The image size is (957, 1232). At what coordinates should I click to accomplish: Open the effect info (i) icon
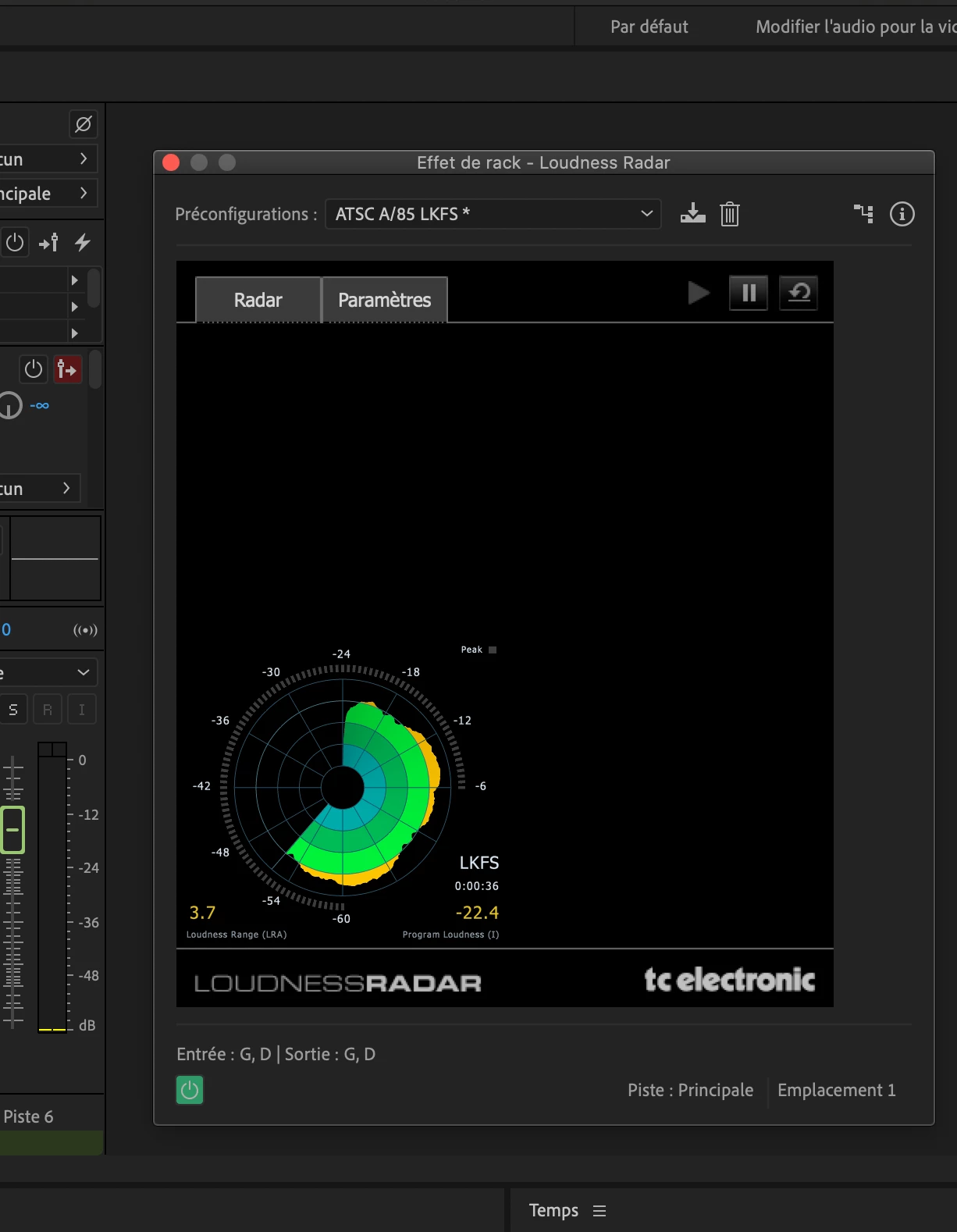pyautogui.click(x=902, y=214)
